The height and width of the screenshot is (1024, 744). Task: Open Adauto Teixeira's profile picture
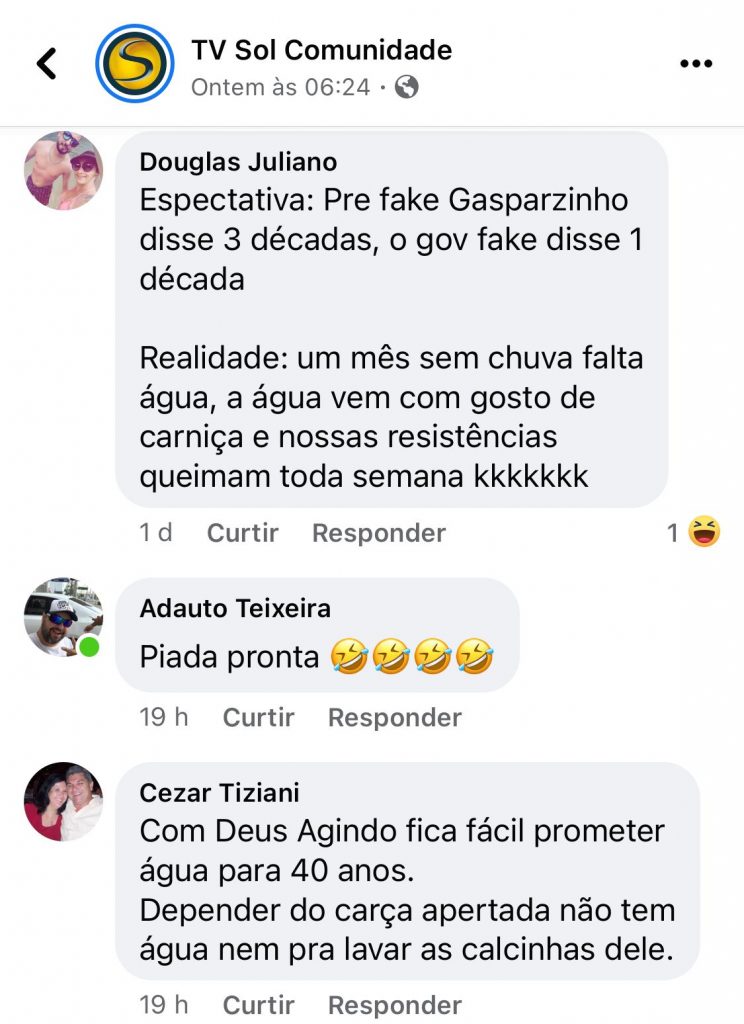tap(63, 616)
